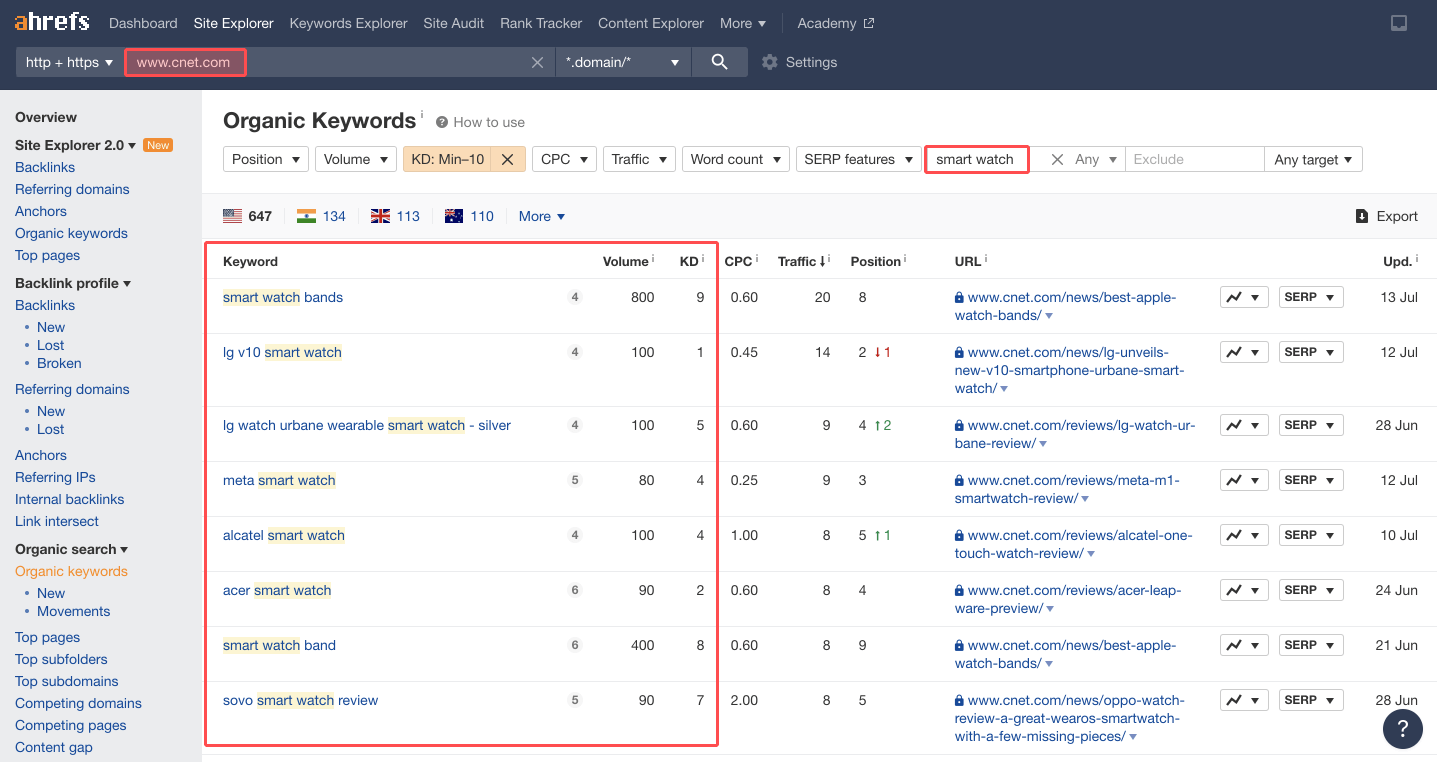This screenshot has width=1437, height=762.
Task: Open the notifications screen icon top right
Action: (1399, 23)
